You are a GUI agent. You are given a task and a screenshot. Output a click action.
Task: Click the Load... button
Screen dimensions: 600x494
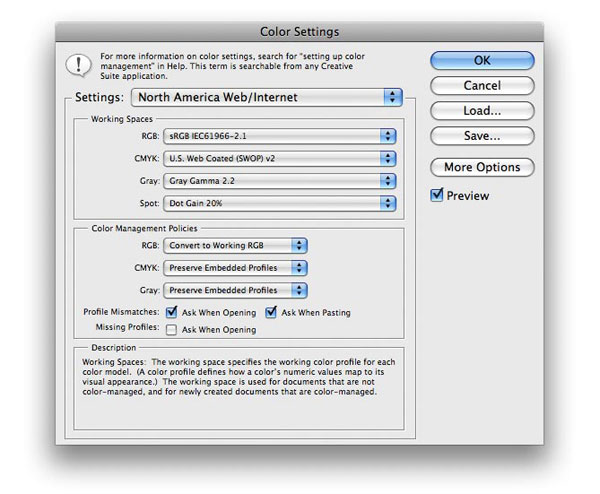[x=482, y=110]
